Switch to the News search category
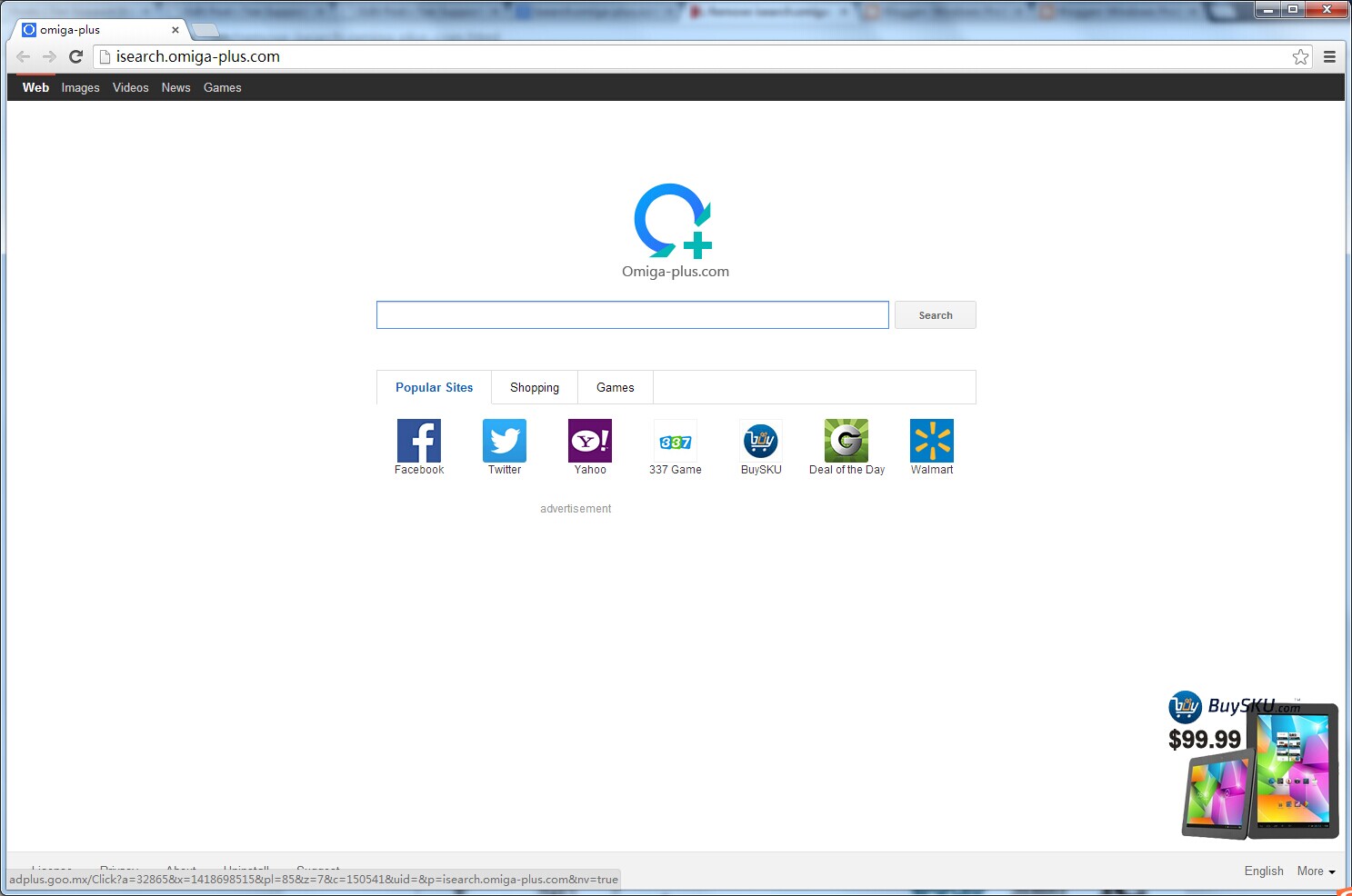 pos(175,87)
